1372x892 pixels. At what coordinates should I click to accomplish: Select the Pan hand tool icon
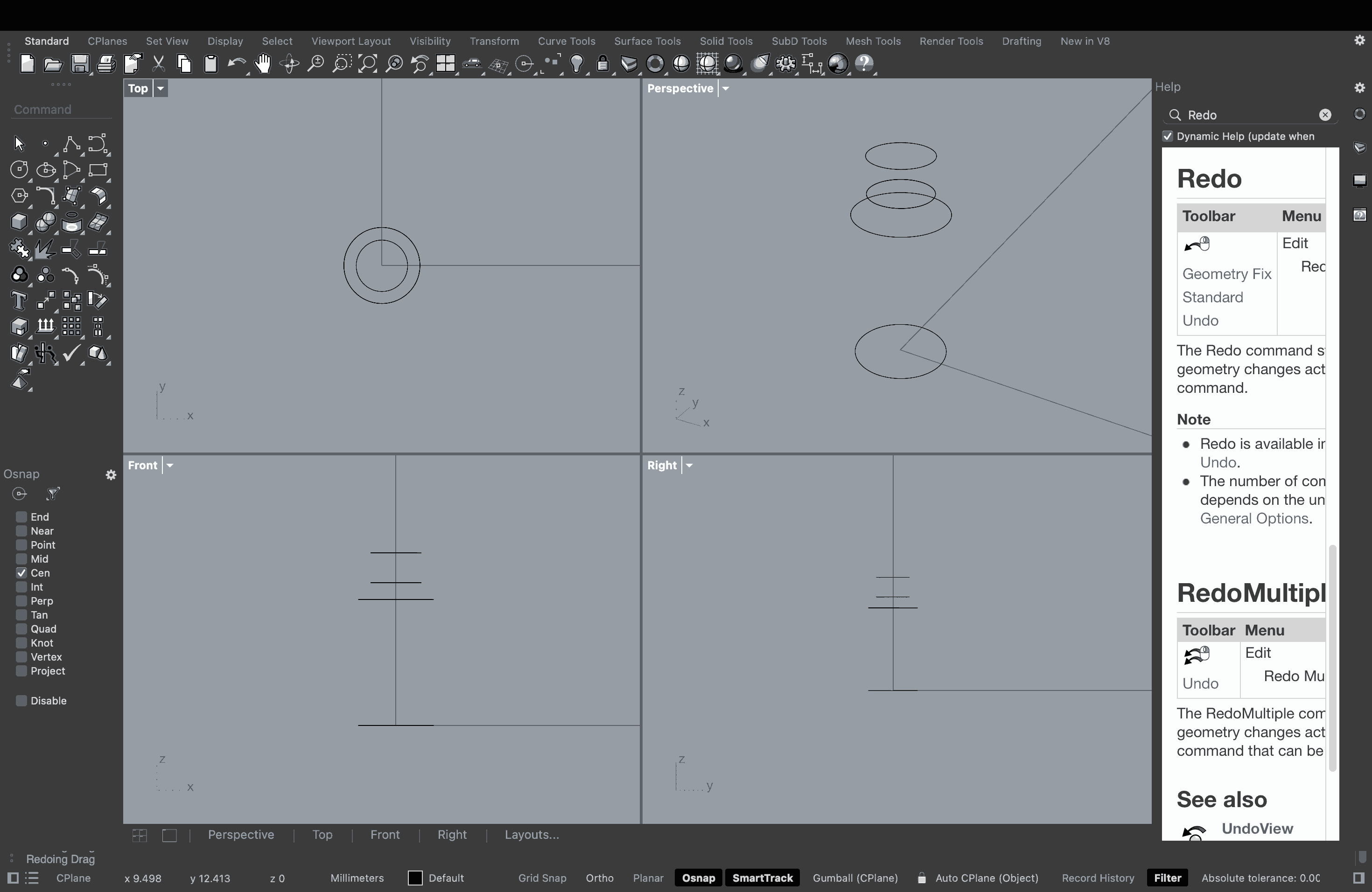(263, 64)
